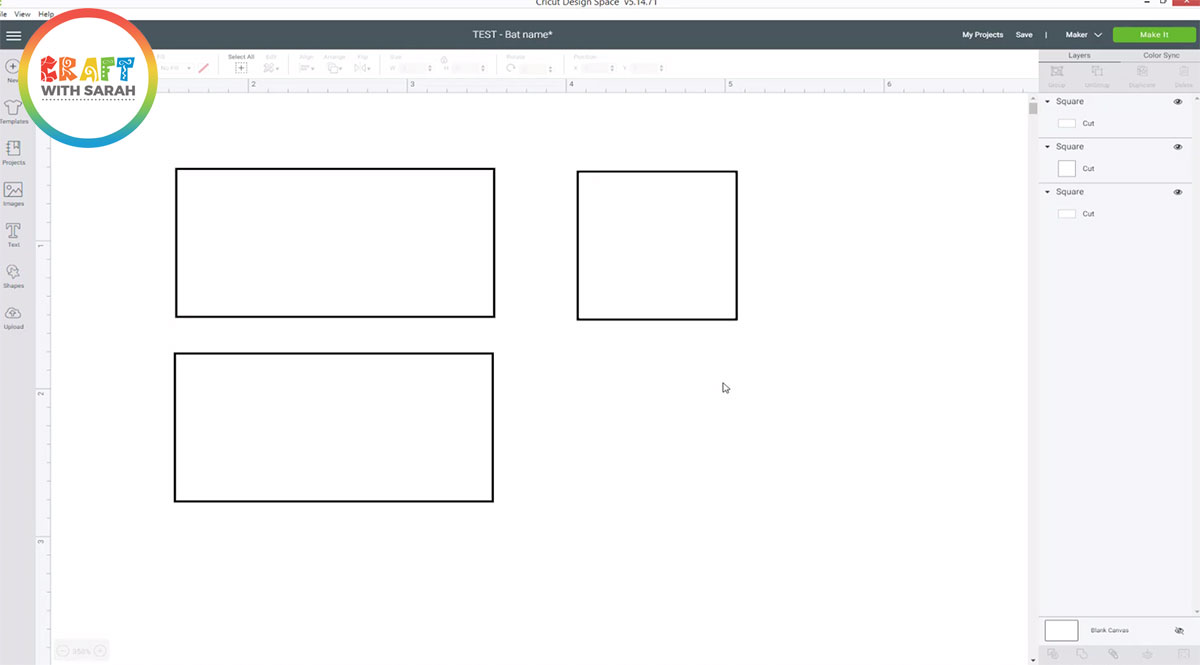Click the Attach icon at panel bottom

click(1114, 654)
